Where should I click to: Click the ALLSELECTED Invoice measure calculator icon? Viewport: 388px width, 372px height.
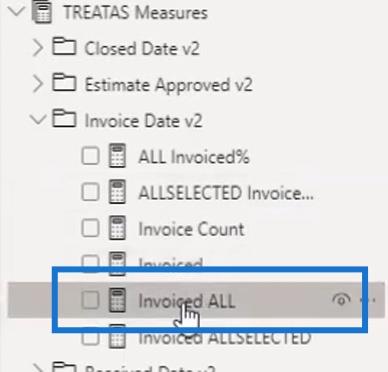[118, 192]
